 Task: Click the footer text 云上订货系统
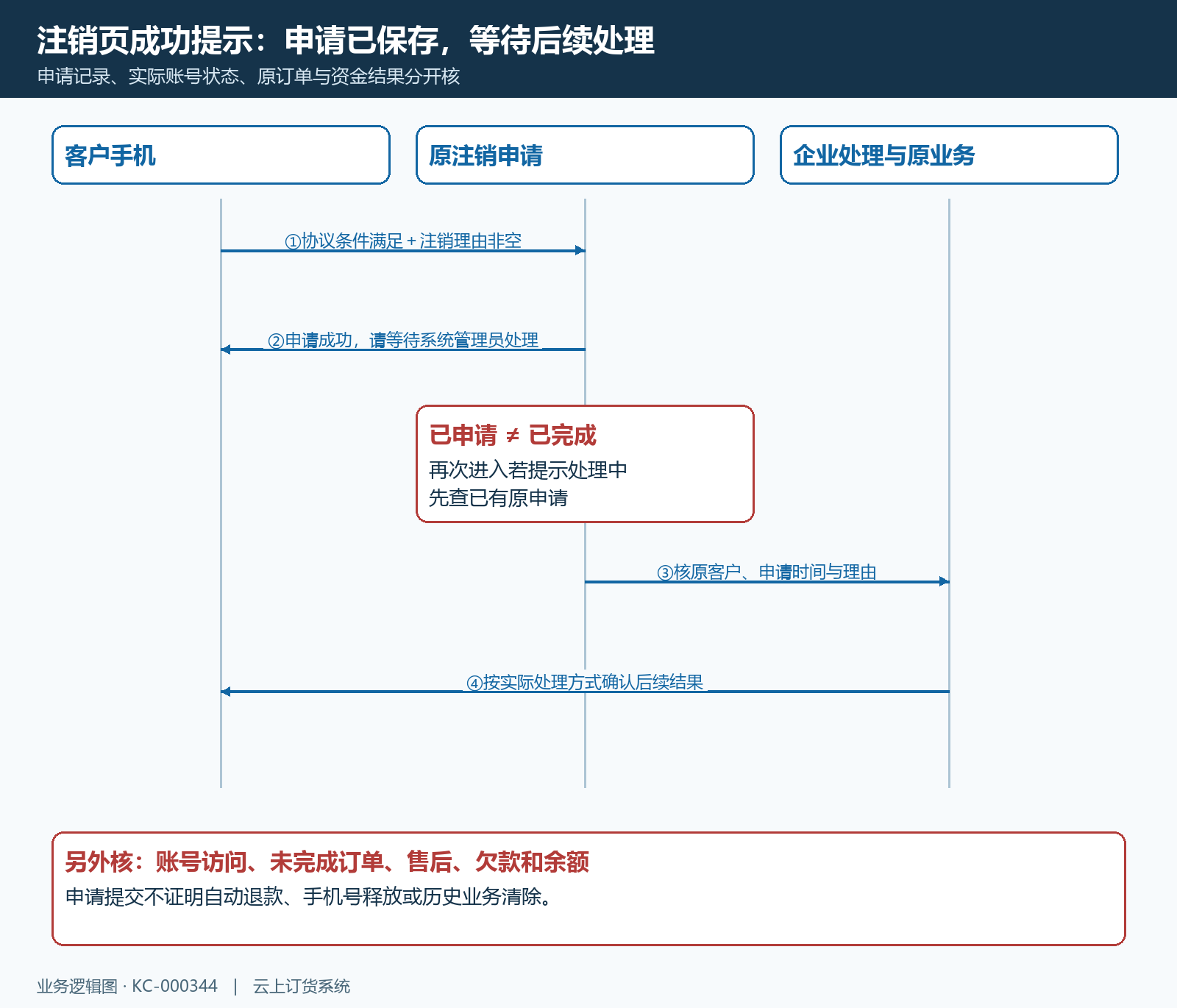[x=302, y=986]
